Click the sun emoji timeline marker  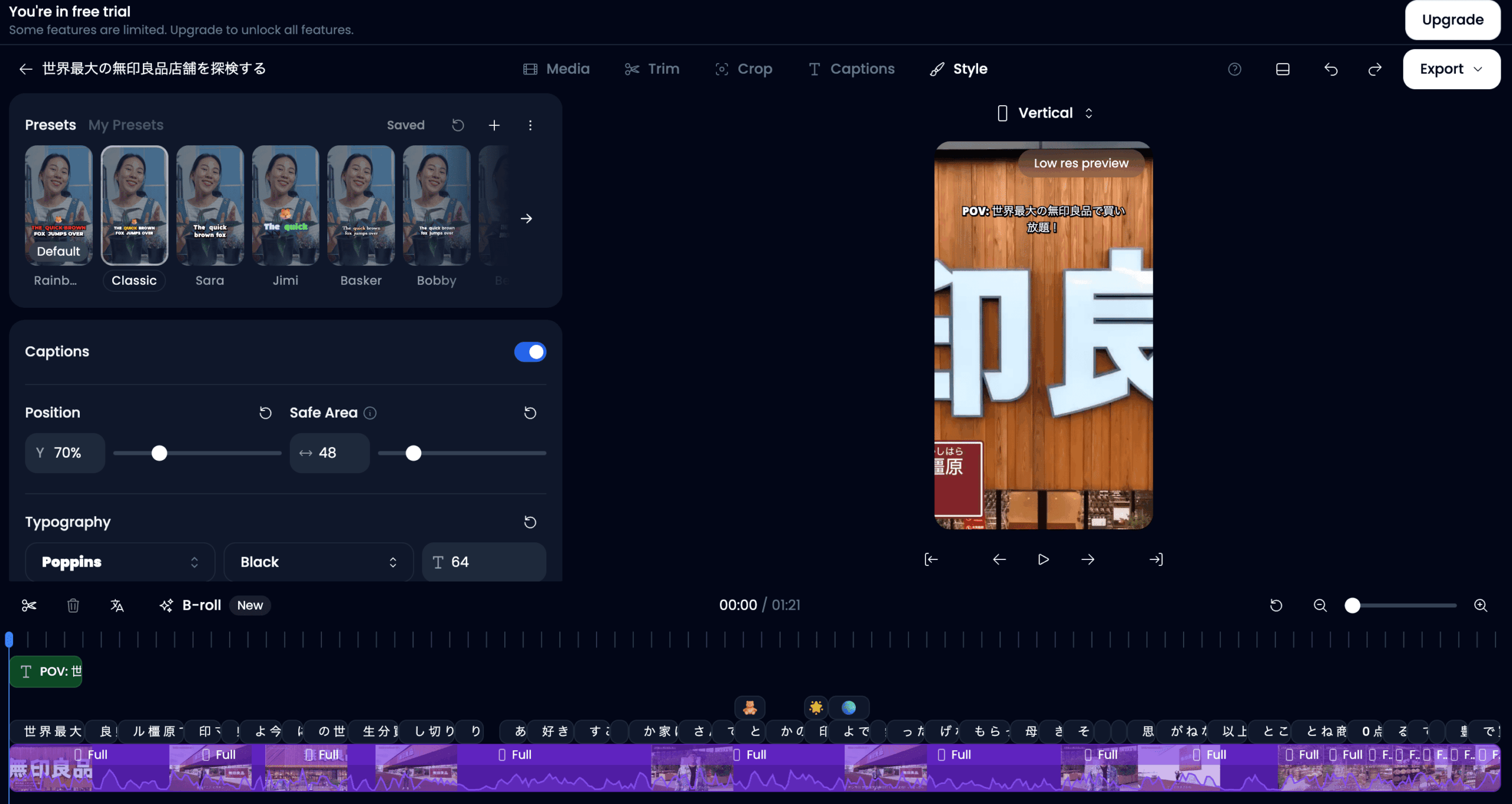(x=816, y=707)
